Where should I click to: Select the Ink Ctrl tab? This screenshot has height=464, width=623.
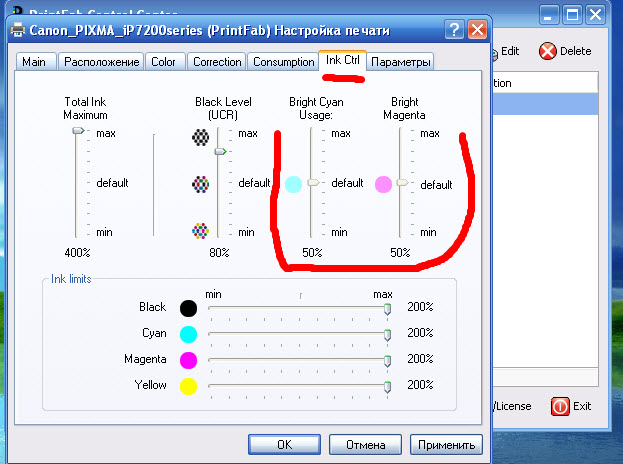tap(342, 60)
